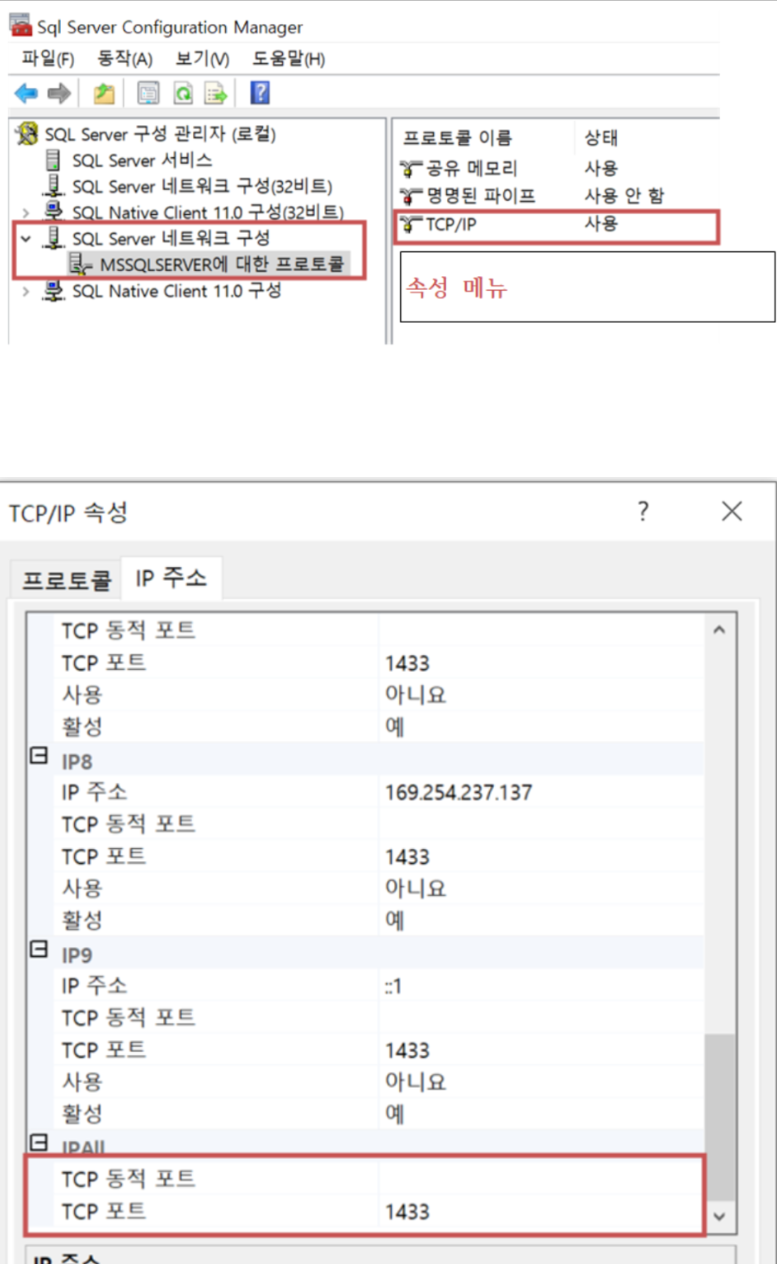Screen dimensions: 777x1264
Task: Click the 사용 안 함 status cell
Action: pyautogui.click(x=624, y=195)
